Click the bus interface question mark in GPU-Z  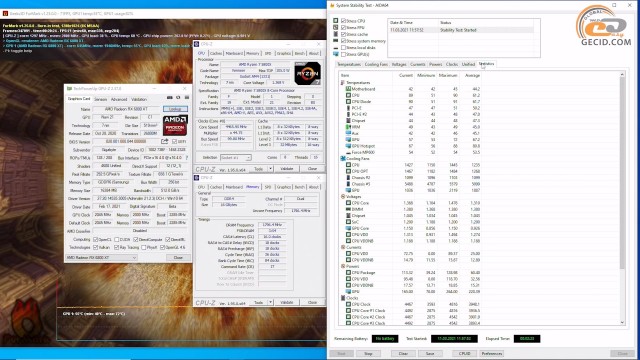tap(187, 158)
